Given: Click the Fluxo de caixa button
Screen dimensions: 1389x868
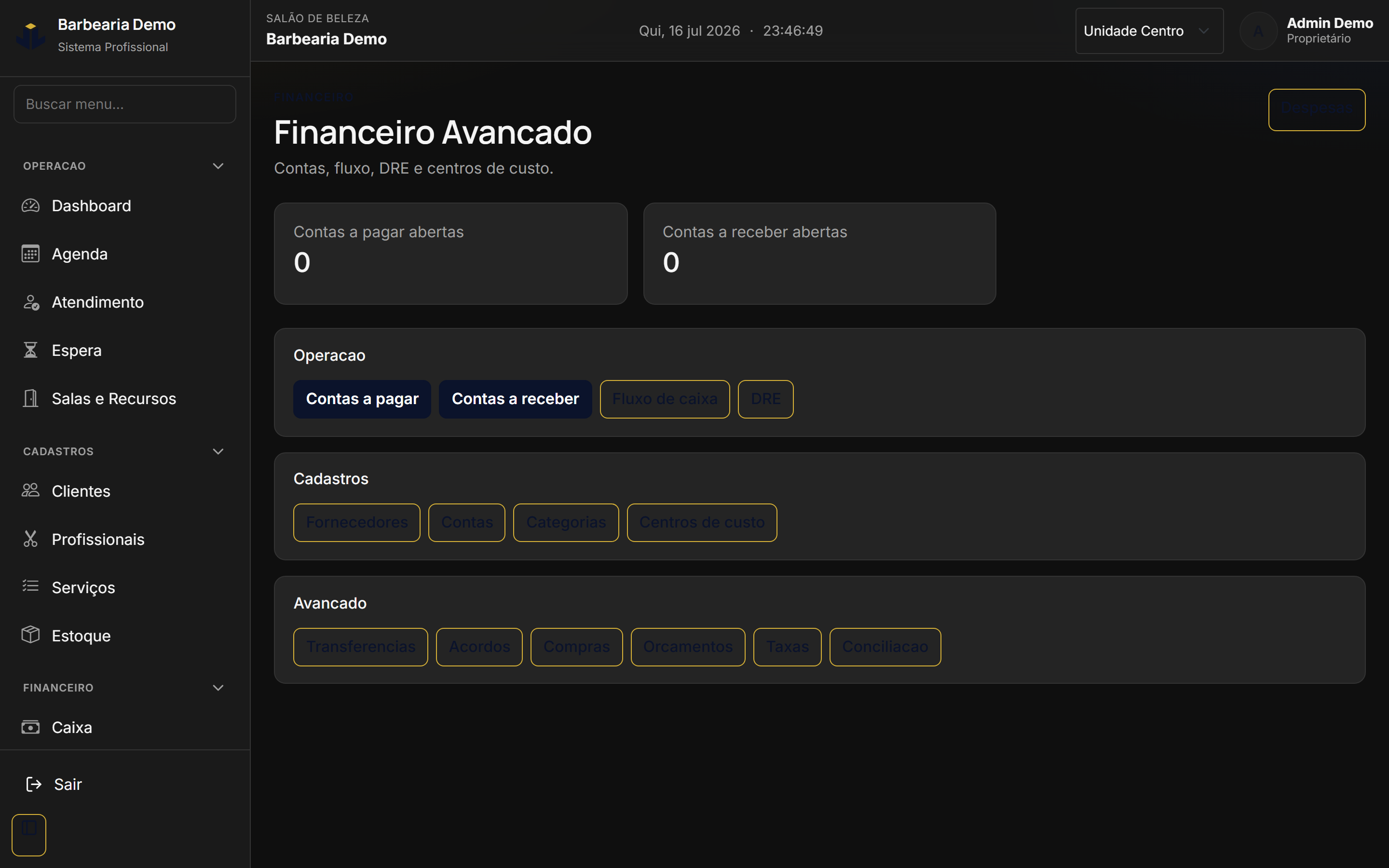Looking at the screenshot, I should [665, 399].
